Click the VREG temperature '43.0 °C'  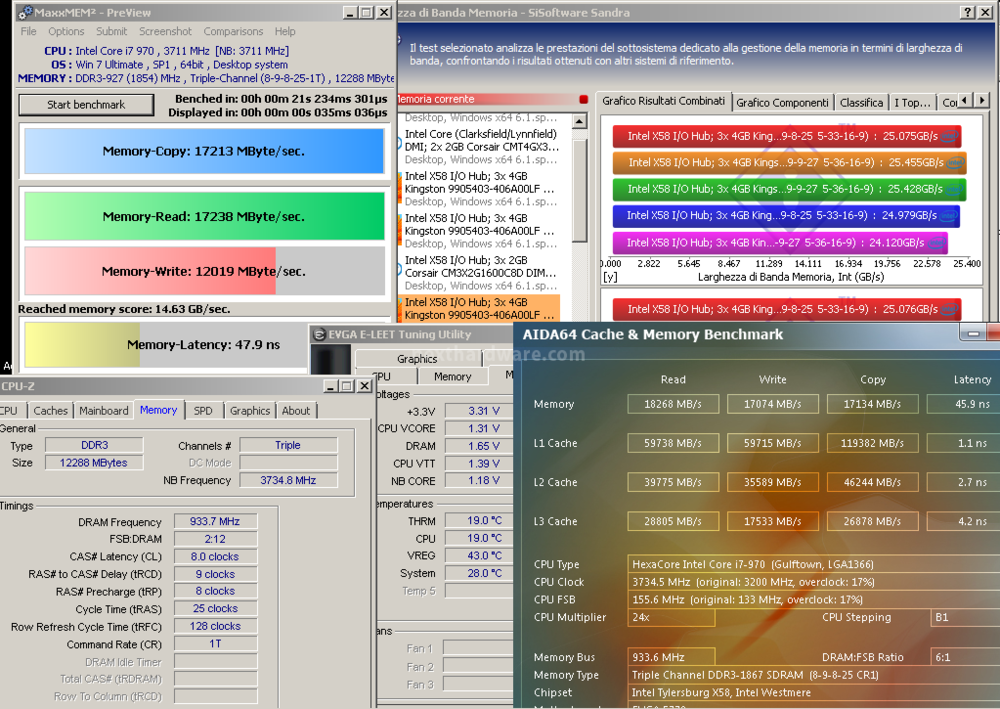point(480,556)
